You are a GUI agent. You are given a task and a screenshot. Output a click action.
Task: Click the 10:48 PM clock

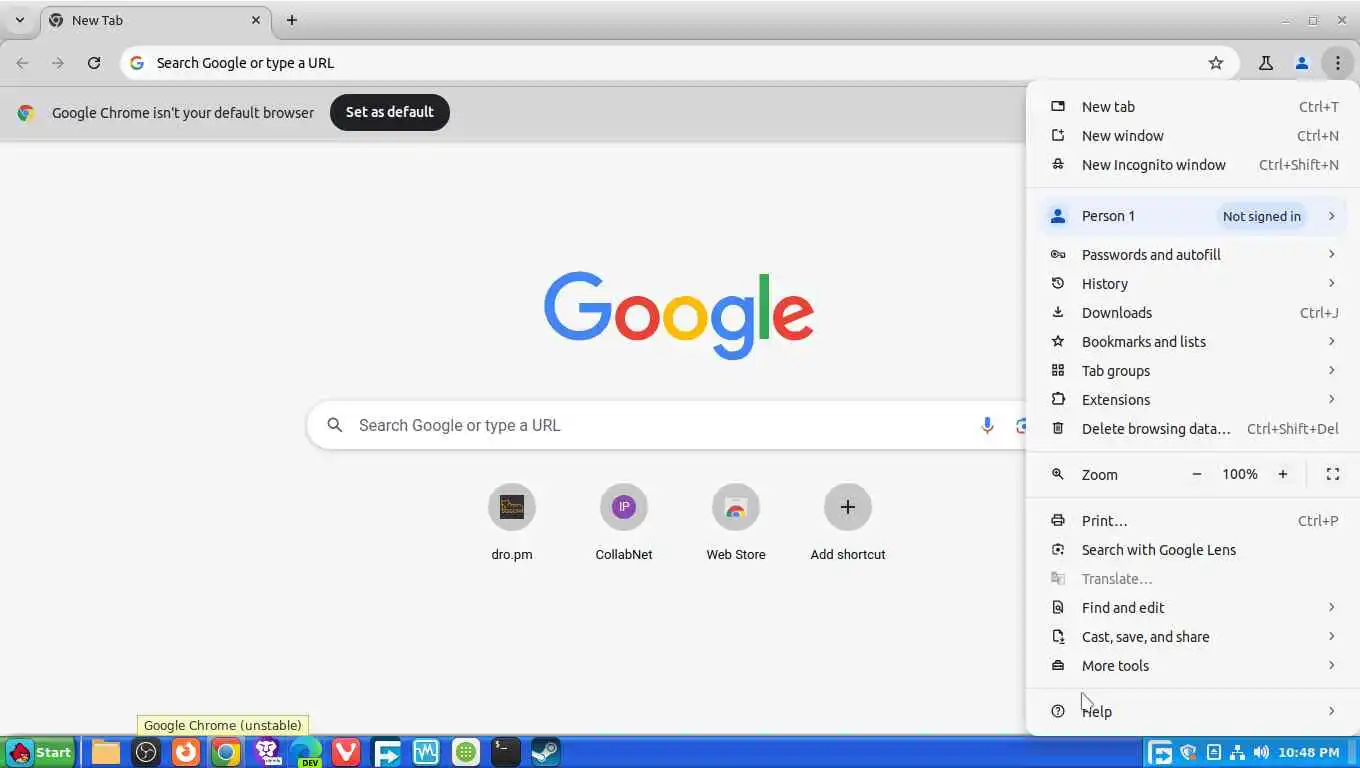(x=1308, y=752)
